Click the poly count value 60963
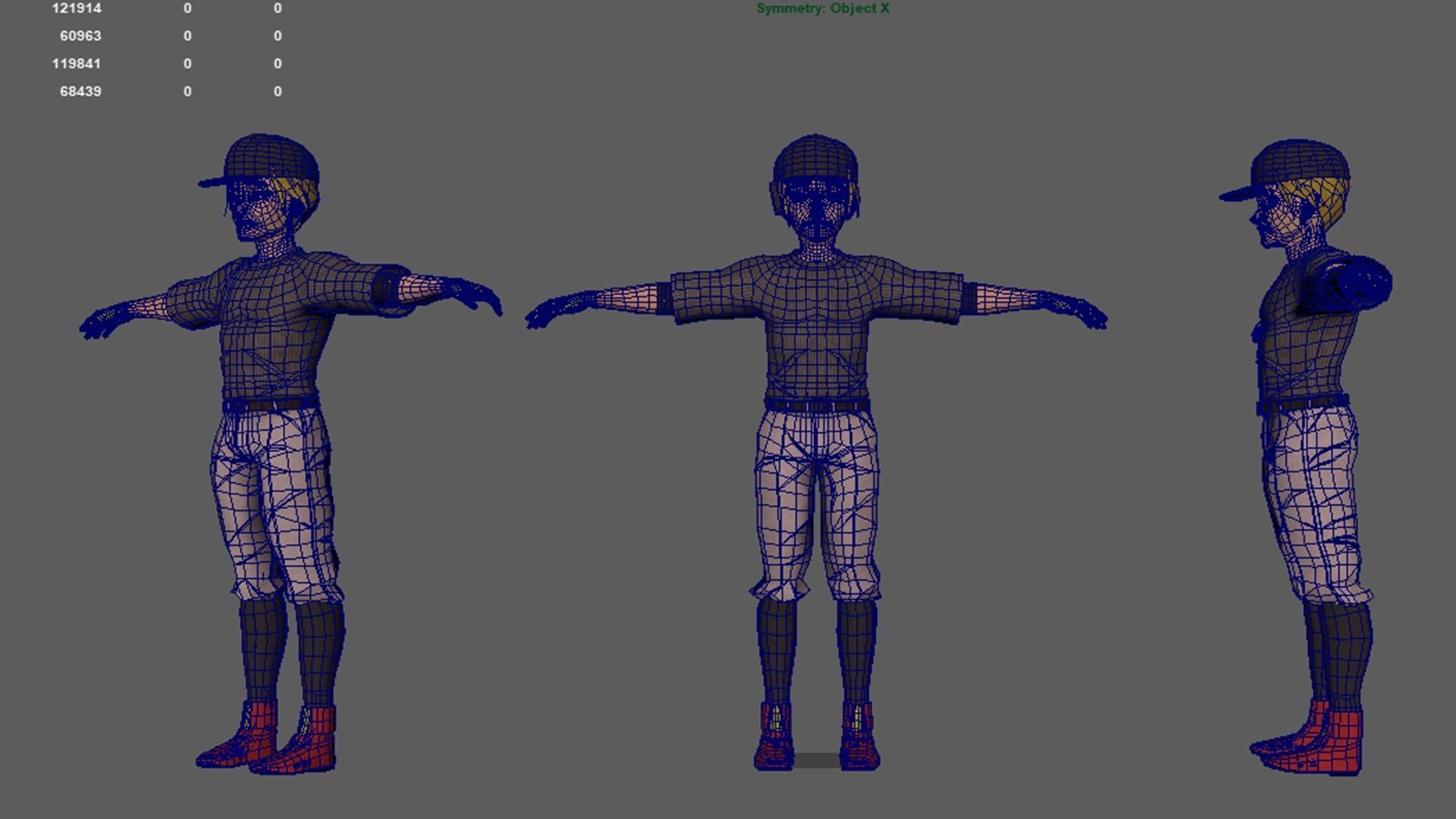The image size is (1456, 819). [x=80, y=36]
